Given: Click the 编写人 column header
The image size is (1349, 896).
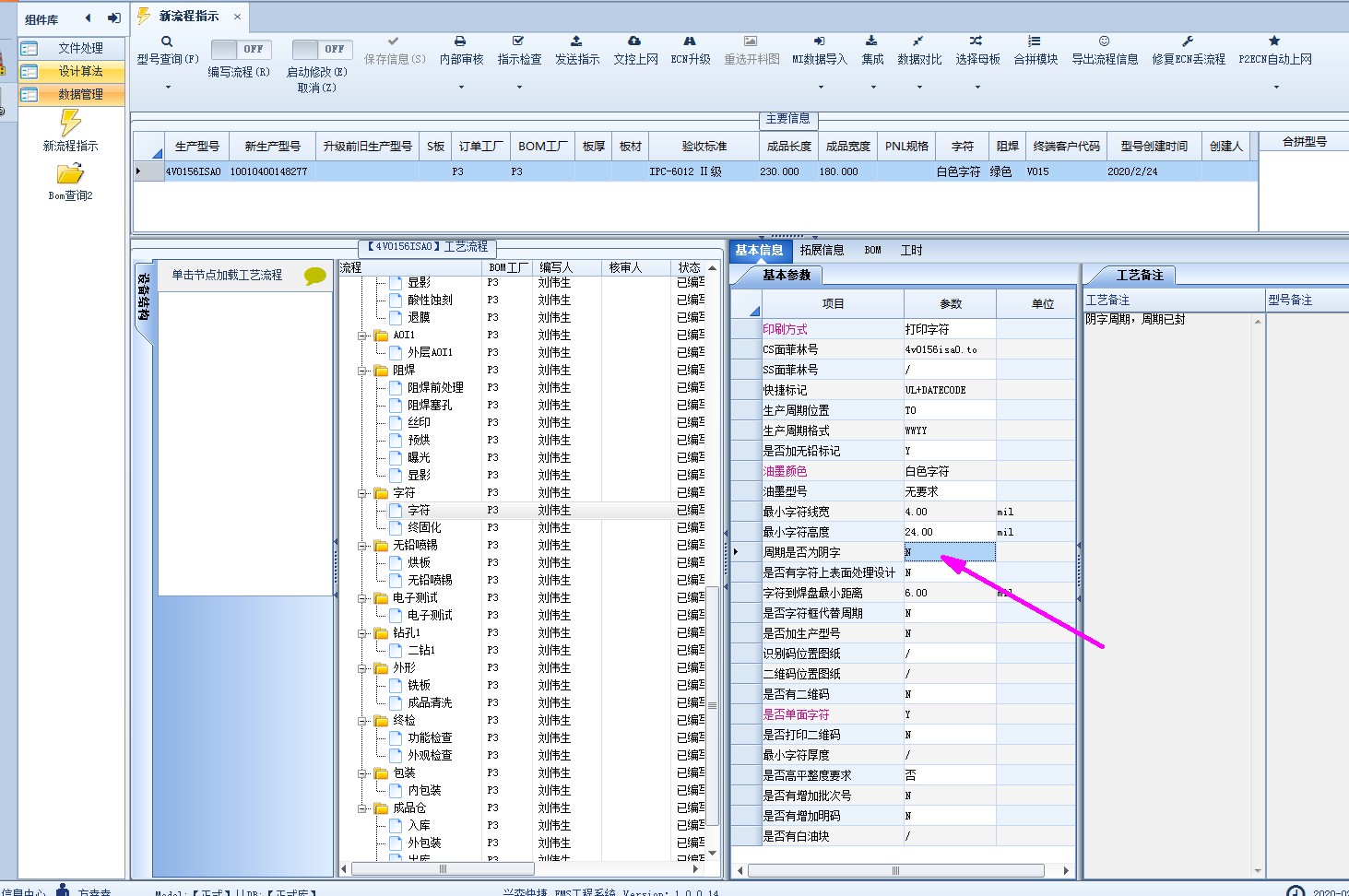Looking at the screenshot, I should point(568,267).
